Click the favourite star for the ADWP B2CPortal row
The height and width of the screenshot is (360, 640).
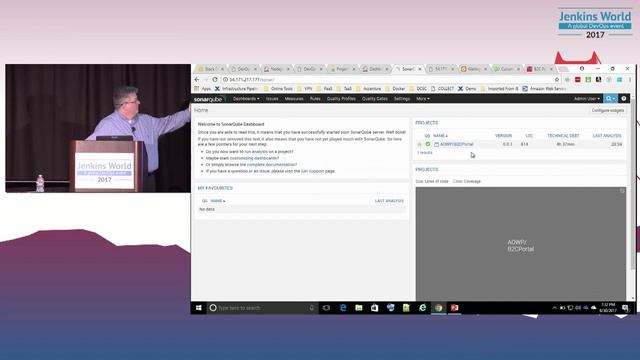pyautogui.click(x=419, y=144)
